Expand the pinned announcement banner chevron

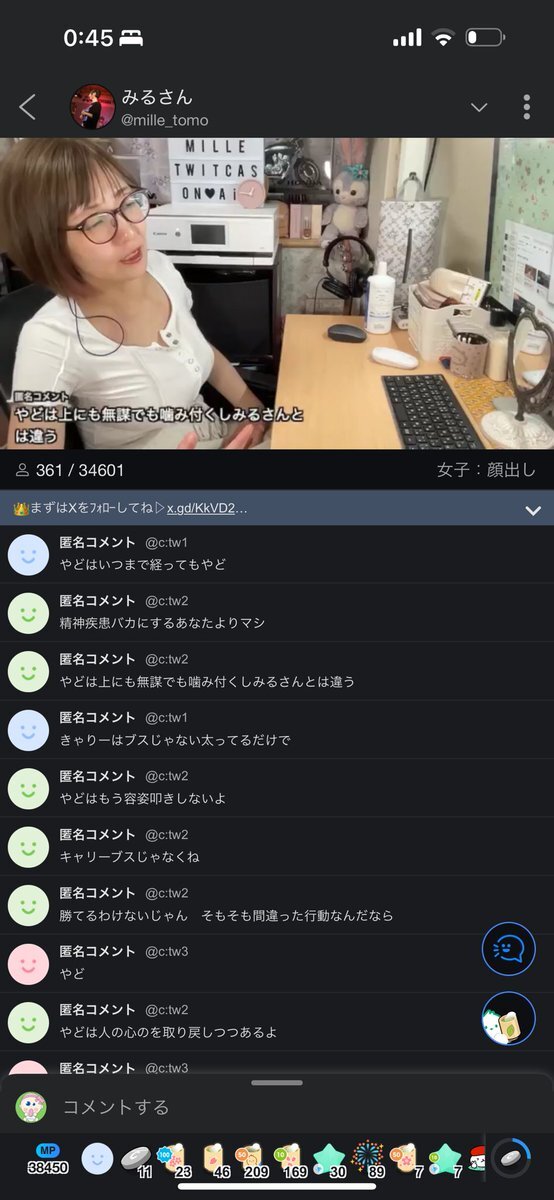(x=533, y=510)
